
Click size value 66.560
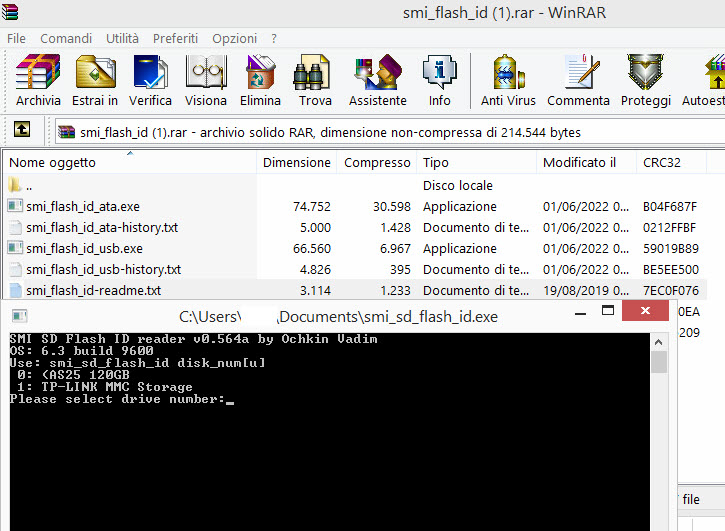pos(312,248)
